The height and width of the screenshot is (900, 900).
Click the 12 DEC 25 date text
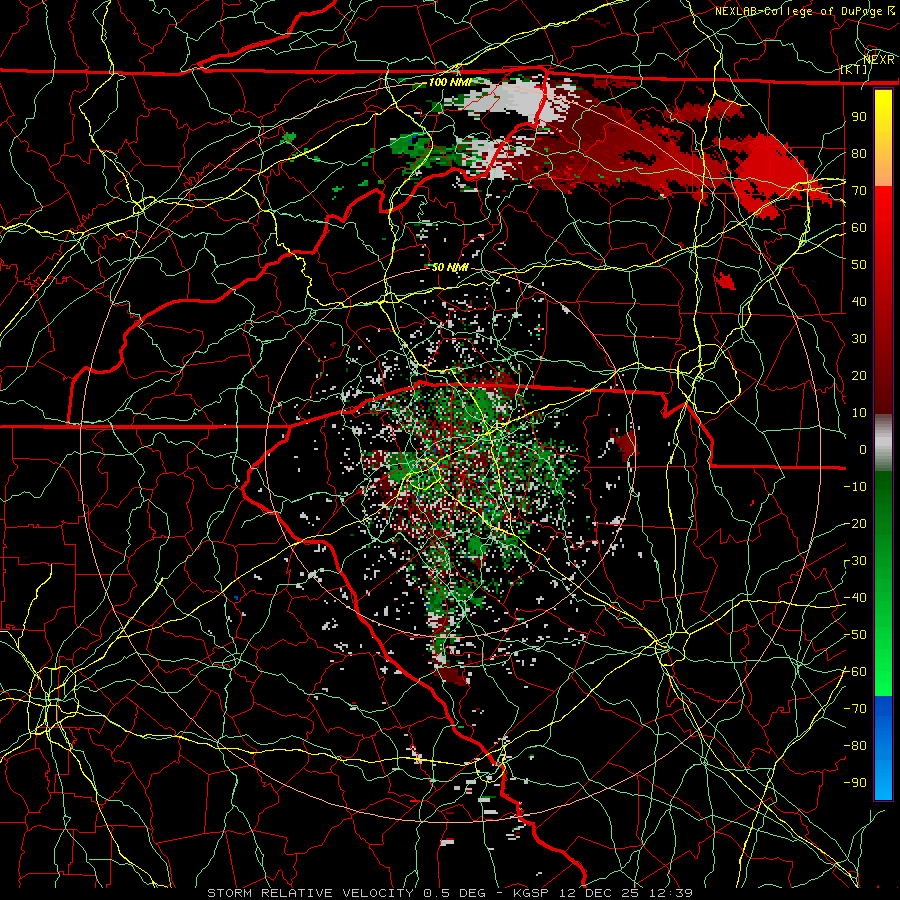(x=600, y=893)
